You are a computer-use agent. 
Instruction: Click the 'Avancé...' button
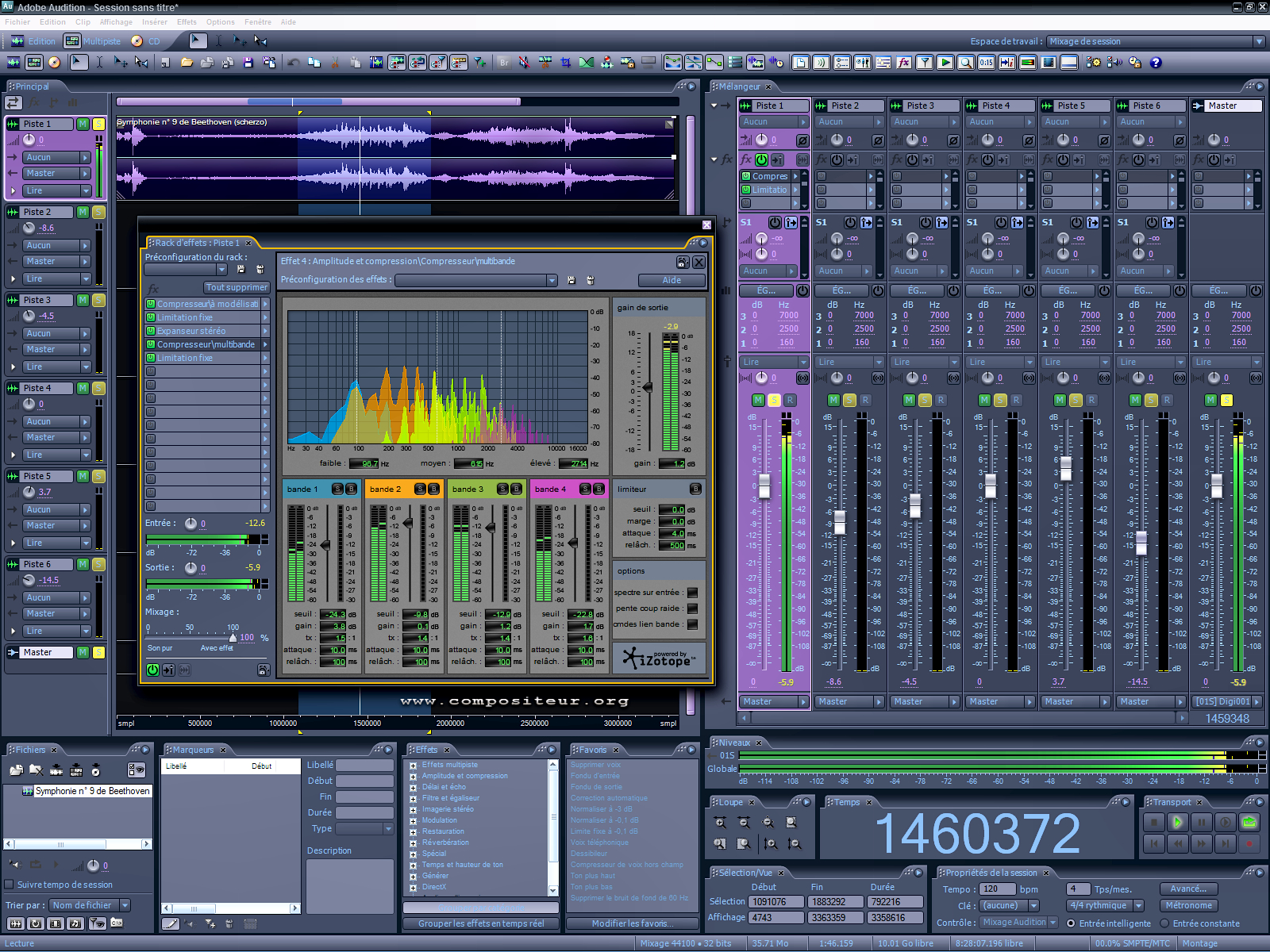point(1188,889)
